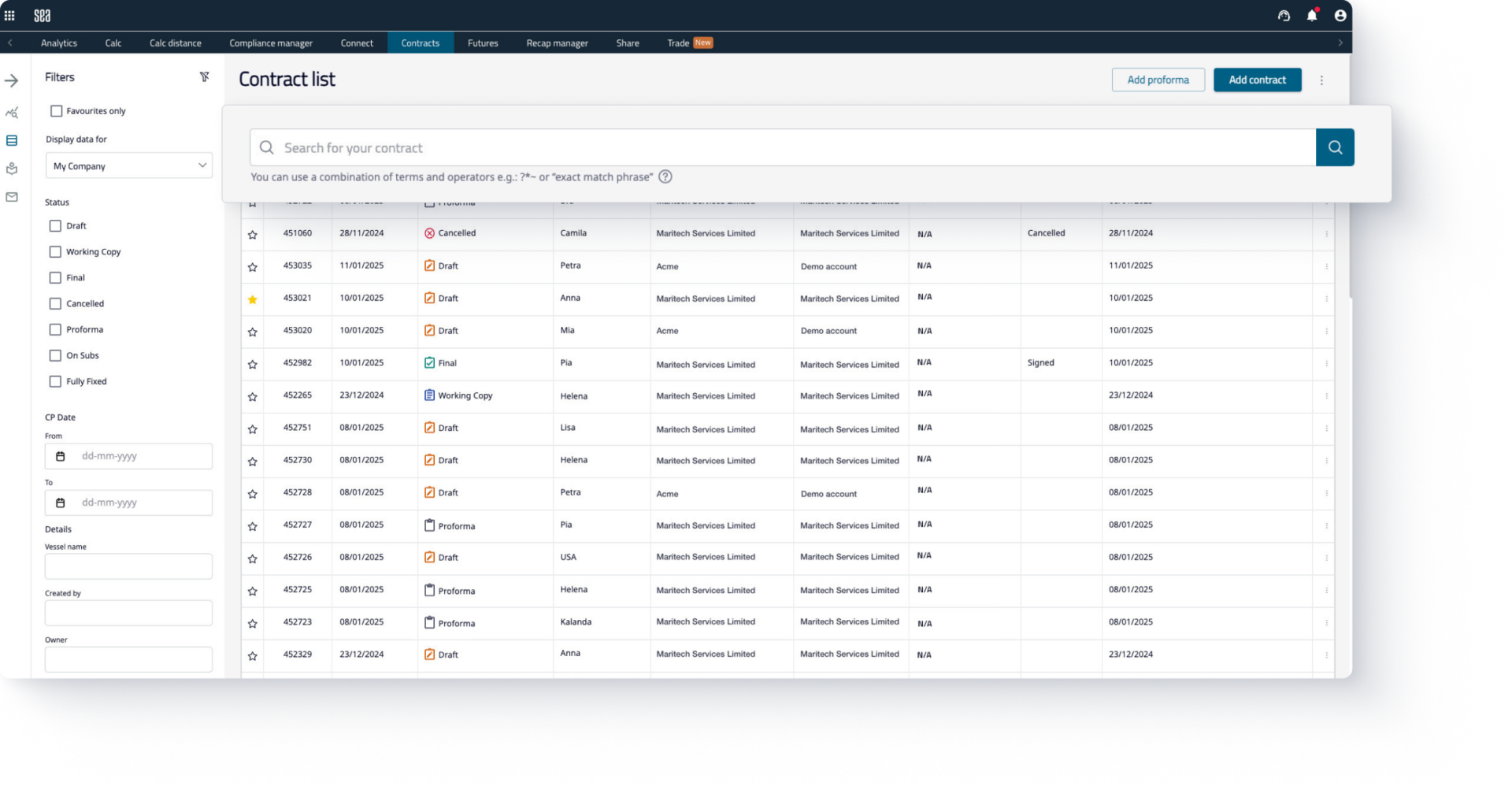
Task: Open the mail envelope icon in left sidebar
Action: [12, 197]
